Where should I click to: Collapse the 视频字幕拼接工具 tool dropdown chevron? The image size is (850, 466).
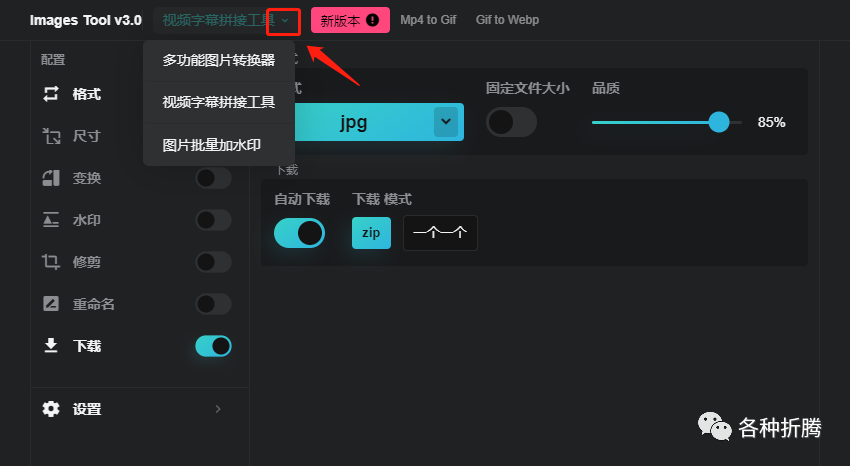pos(284,20)
